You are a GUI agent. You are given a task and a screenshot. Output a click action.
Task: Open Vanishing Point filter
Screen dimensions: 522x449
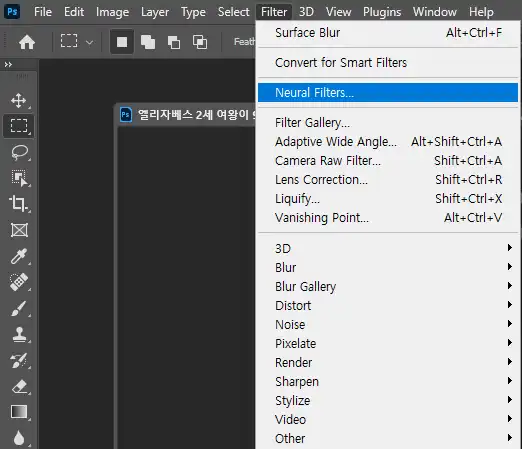(388, 217)
